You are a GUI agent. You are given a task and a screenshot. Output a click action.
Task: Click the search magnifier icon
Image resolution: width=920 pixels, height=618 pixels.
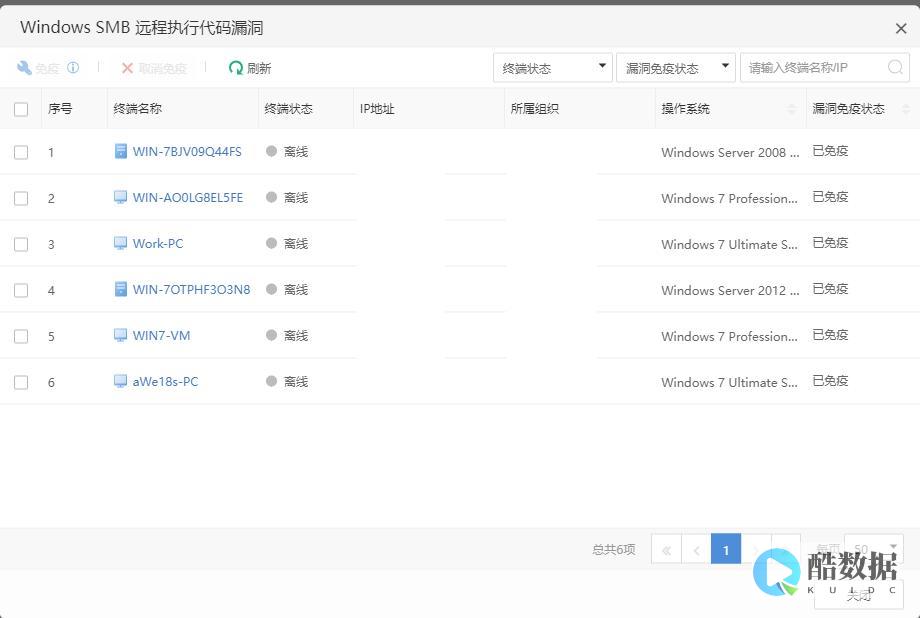click(x=895, y=67)
